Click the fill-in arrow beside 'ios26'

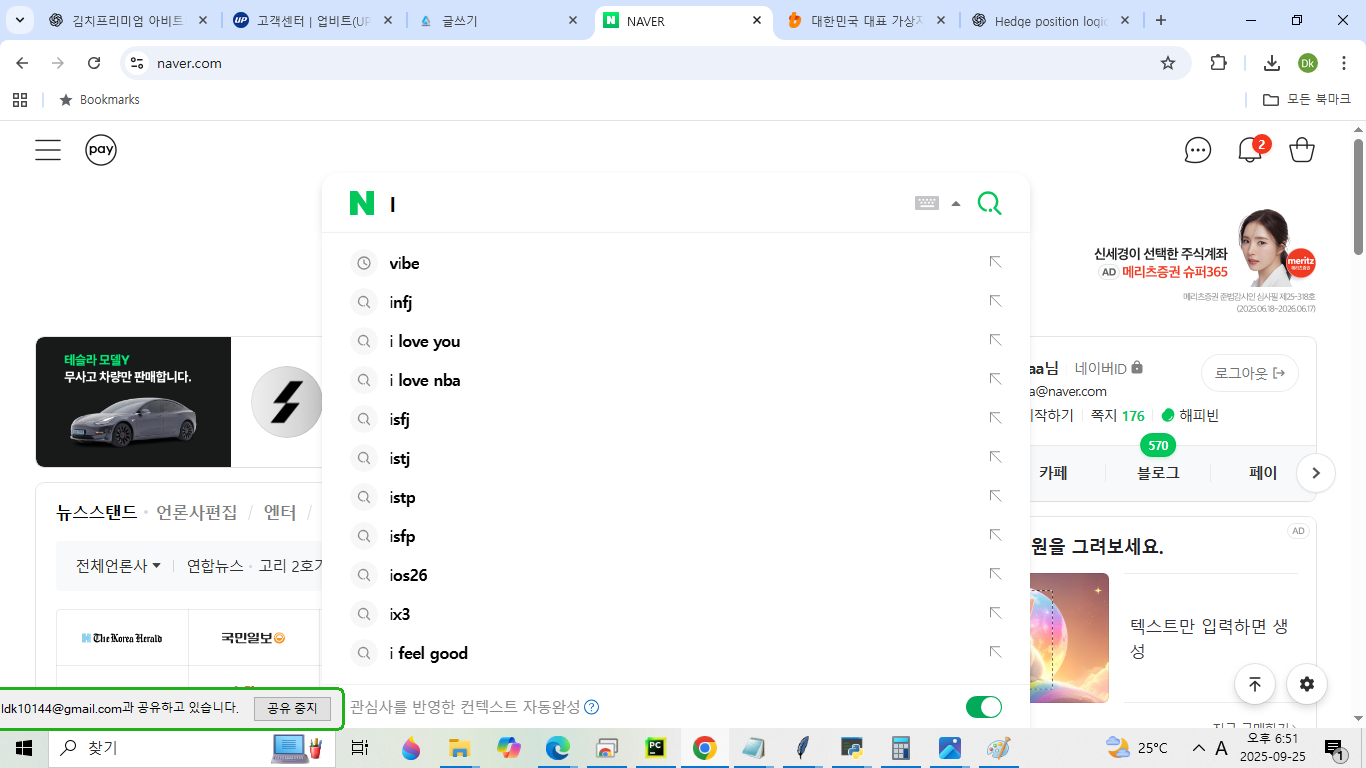click(x=995, y=574)
